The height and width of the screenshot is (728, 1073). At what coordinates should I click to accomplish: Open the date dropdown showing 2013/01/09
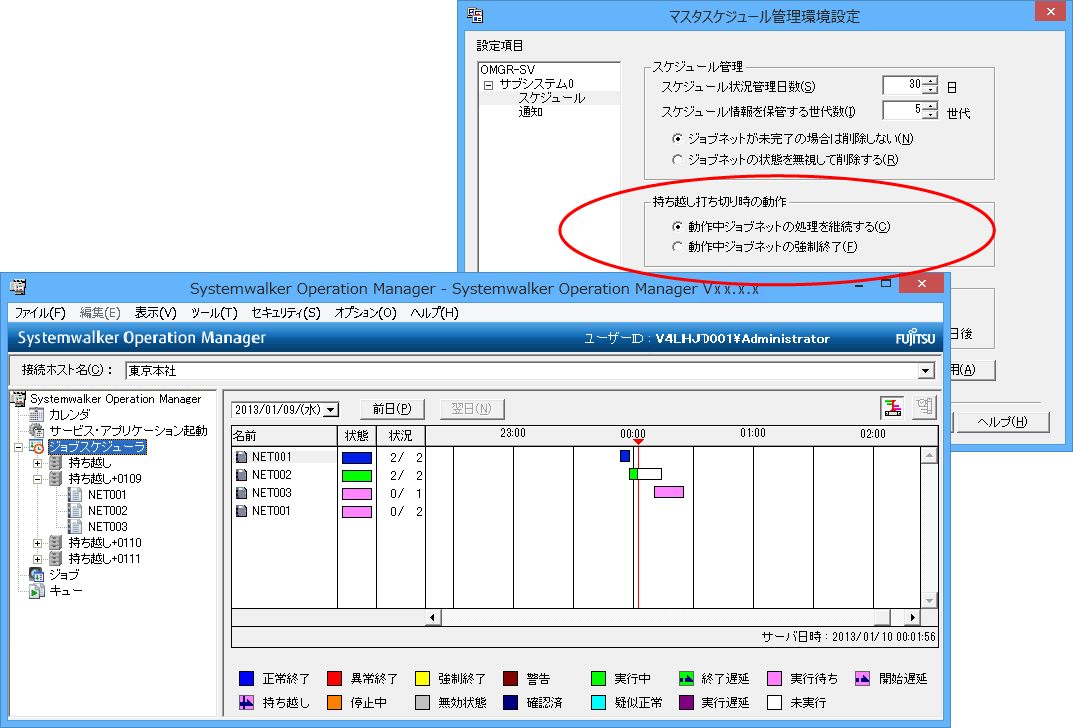tap(331, 409)
